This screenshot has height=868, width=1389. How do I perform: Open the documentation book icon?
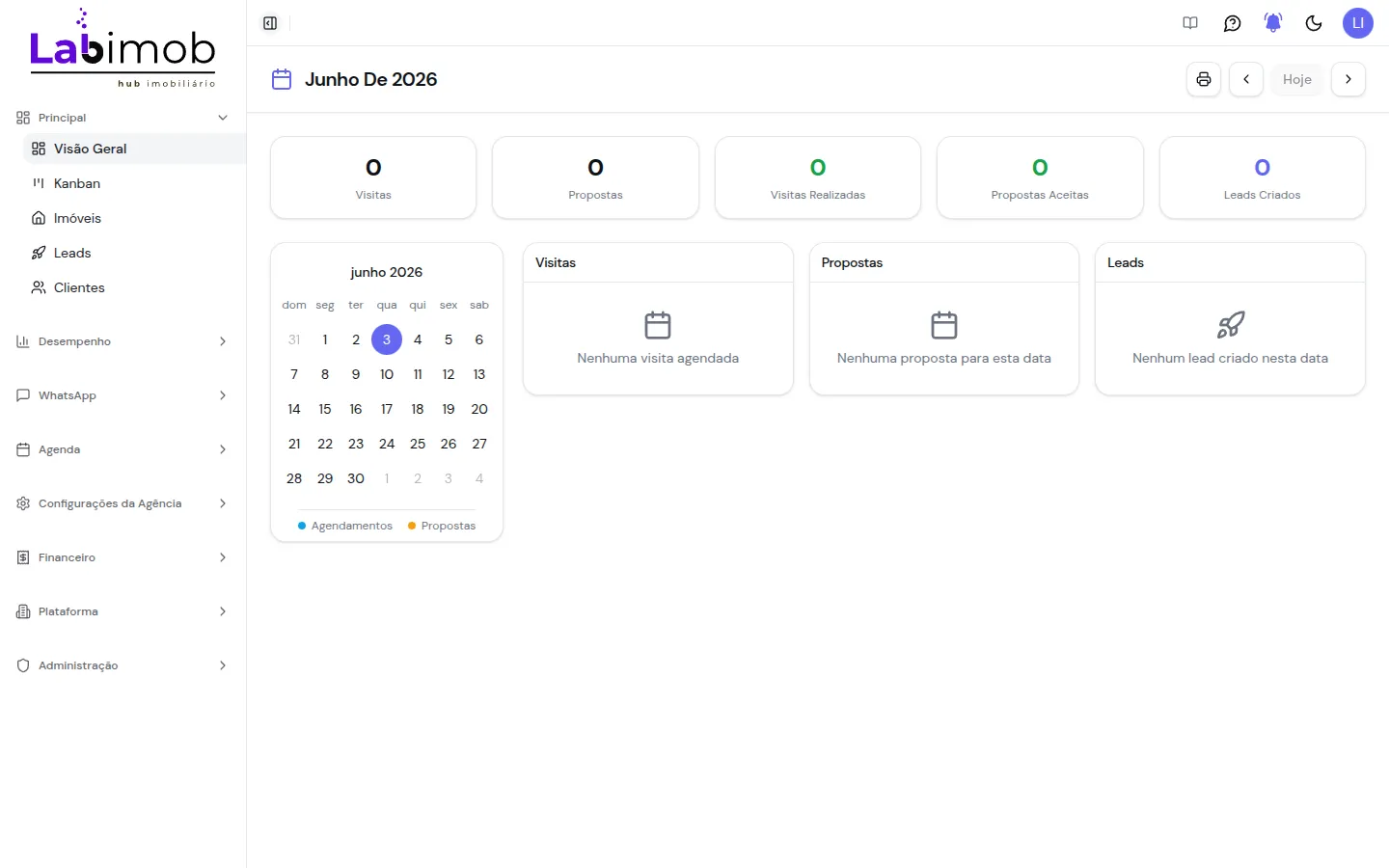click(x=1190, y=23)
